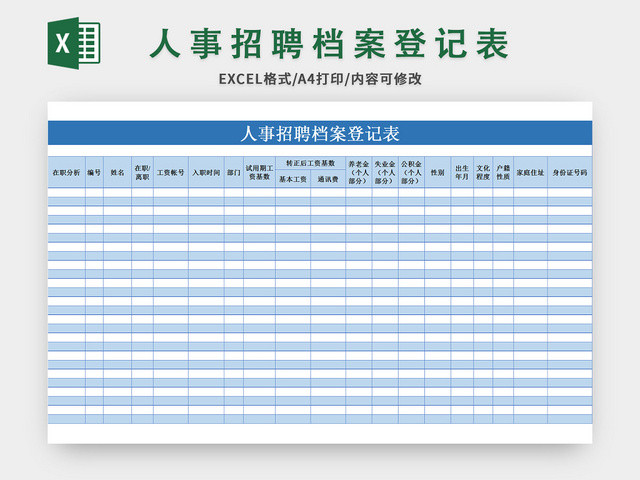
Task: Select the 身份证号码 header cell
Action: 570,172
